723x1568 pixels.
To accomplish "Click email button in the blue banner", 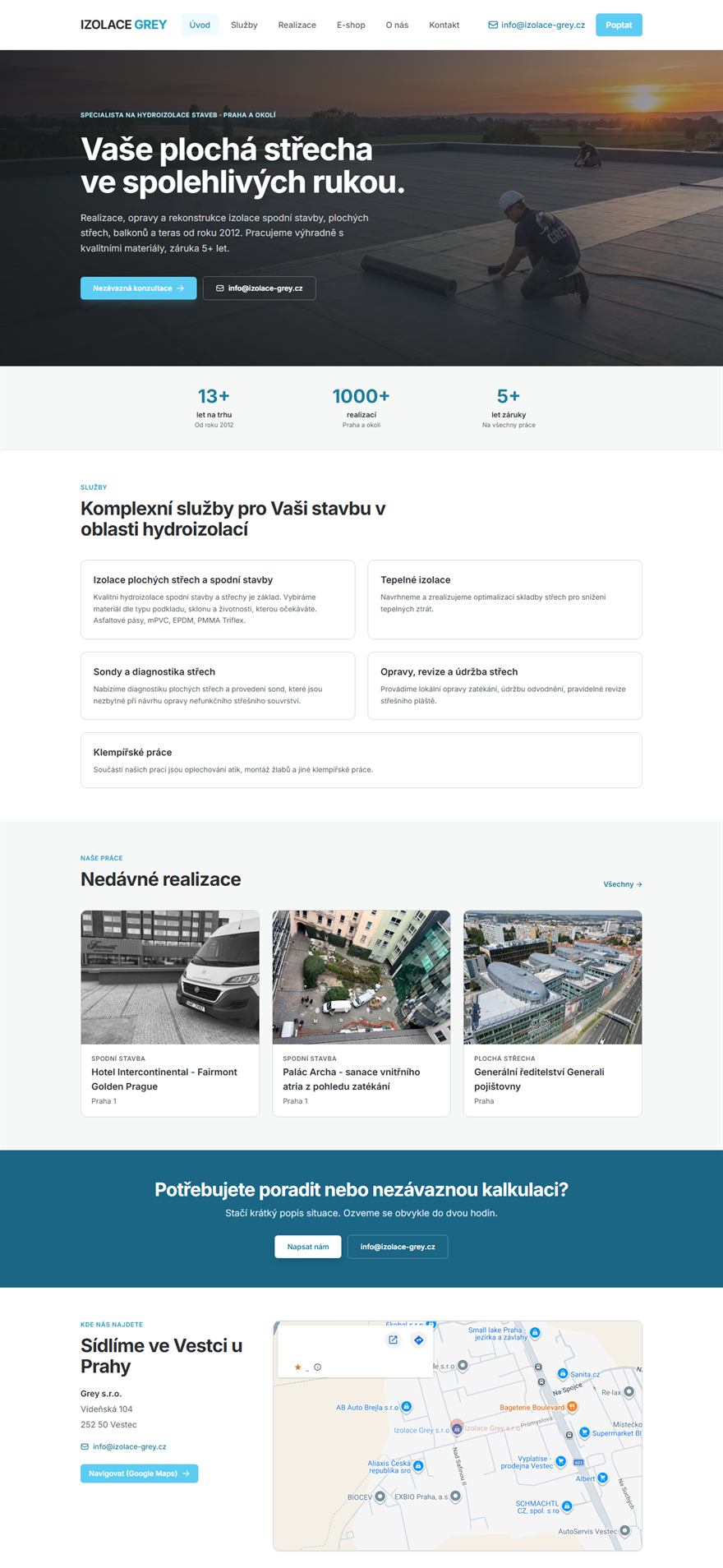I will (x=398, y=1247).
